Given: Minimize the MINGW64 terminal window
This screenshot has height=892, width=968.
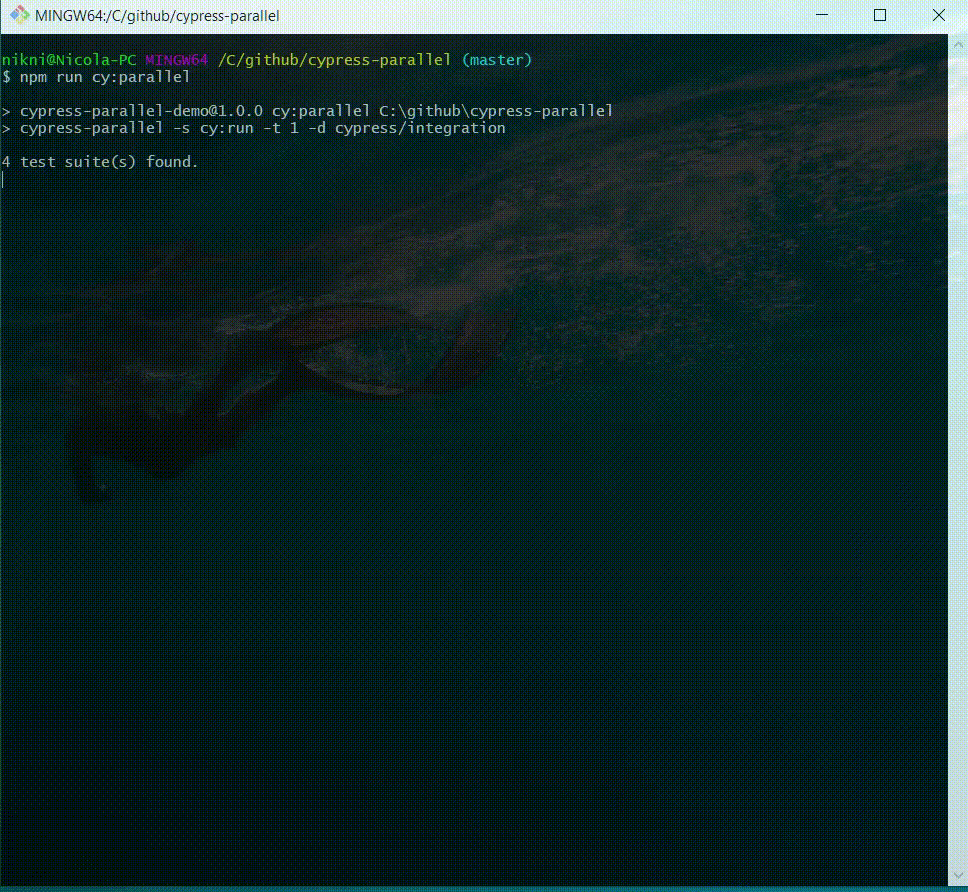Looking at the screenshot, I should pos(822,16).
